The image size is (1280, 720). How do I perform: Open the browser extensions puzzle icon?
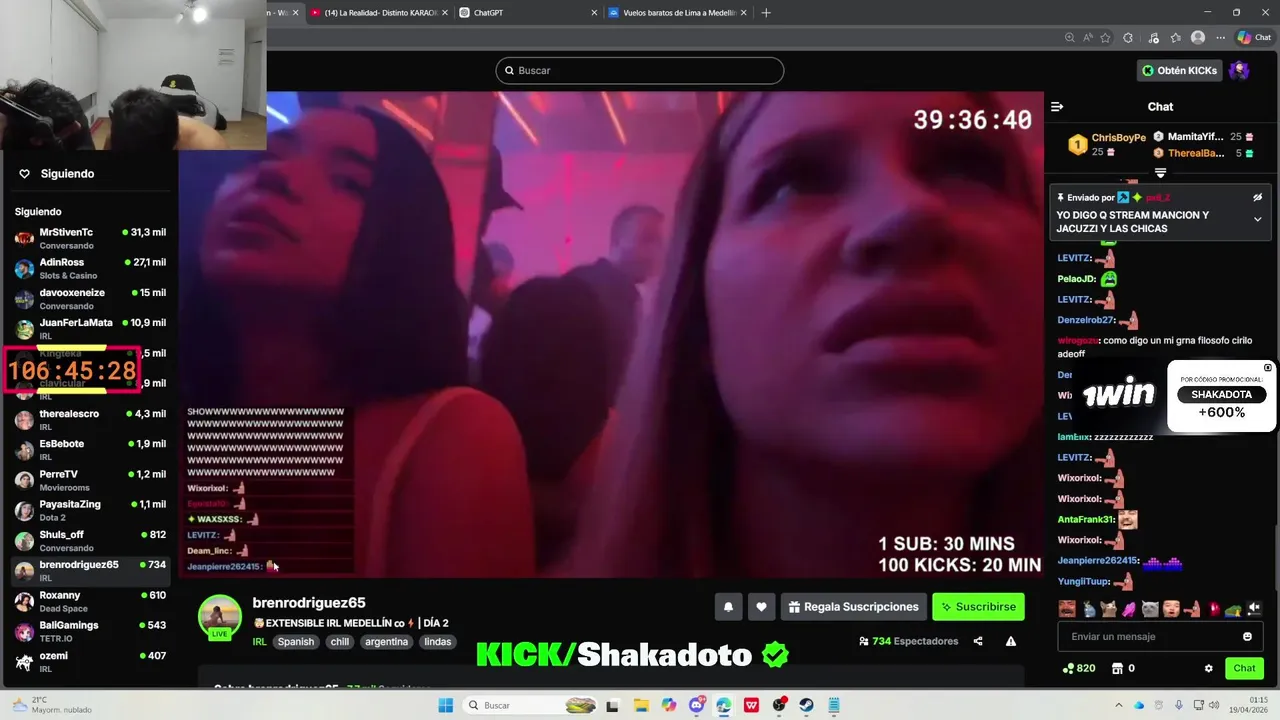tap(1128, 38)
